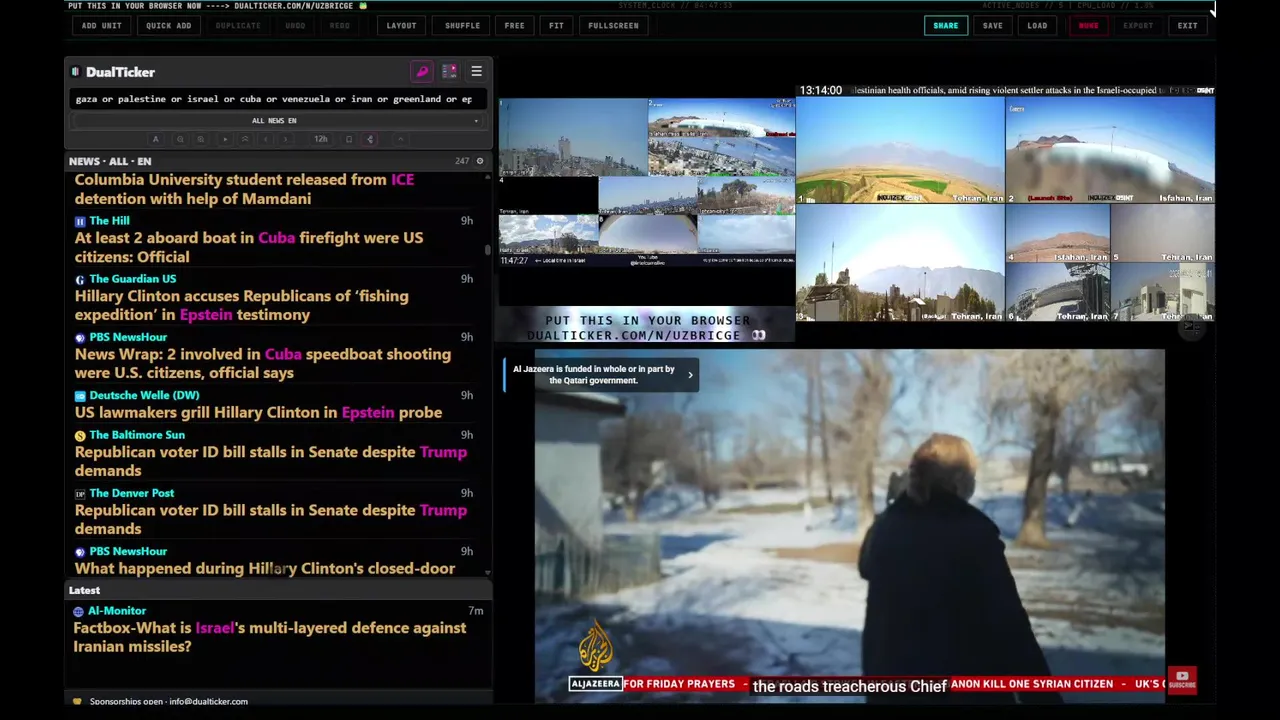1280x720 pixels.
Task: Change the 12h time range setting
Action: point(321,139)
